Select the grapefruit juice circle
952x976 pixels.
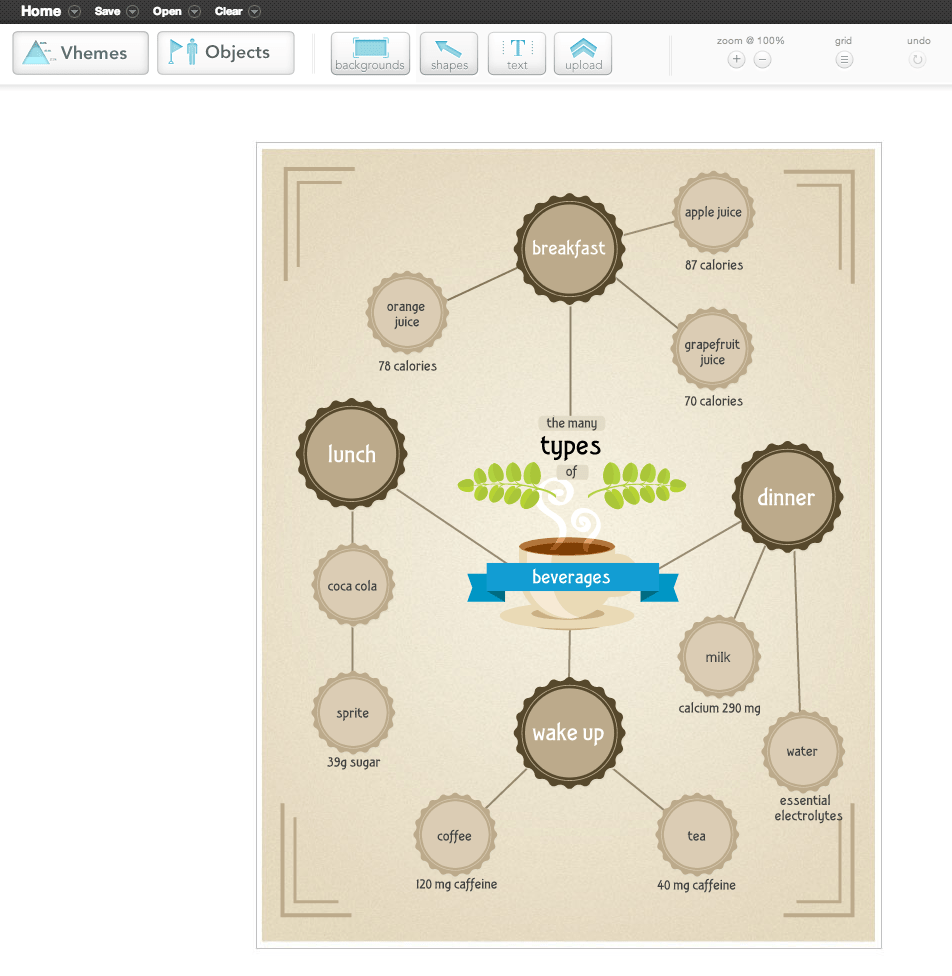click(712, 349)
